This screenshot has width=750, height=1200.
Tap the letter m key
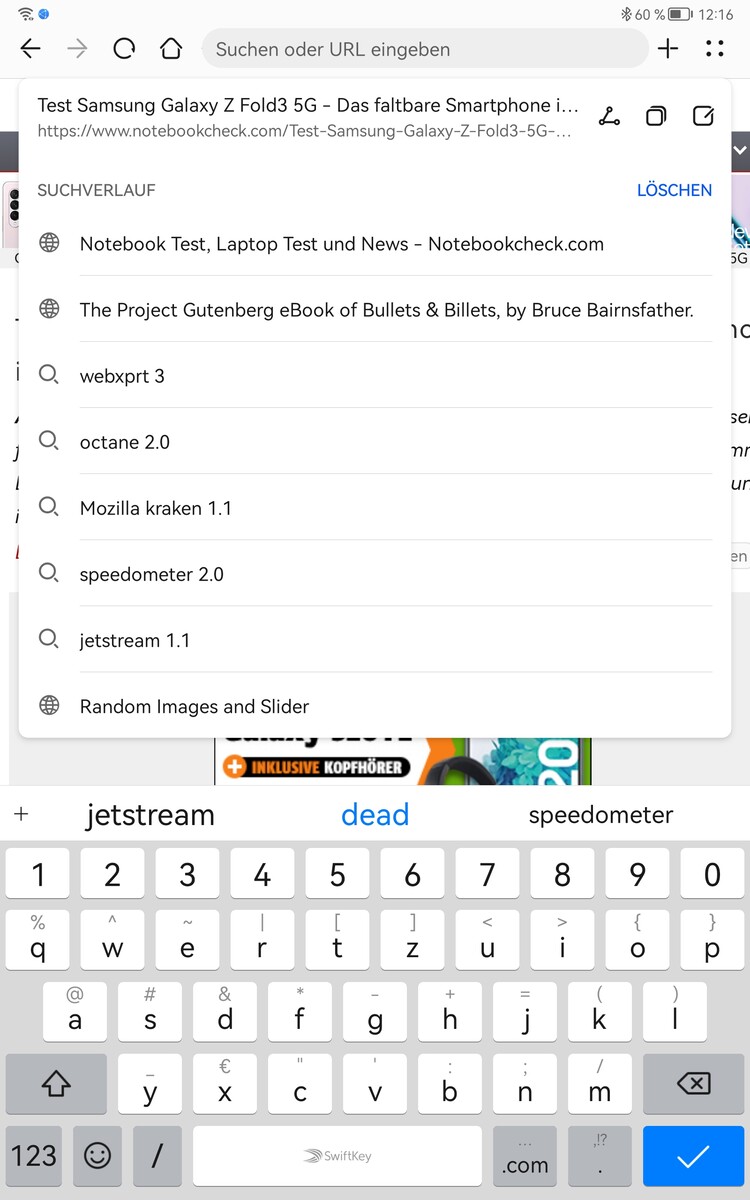click(x=600, y=1084)
